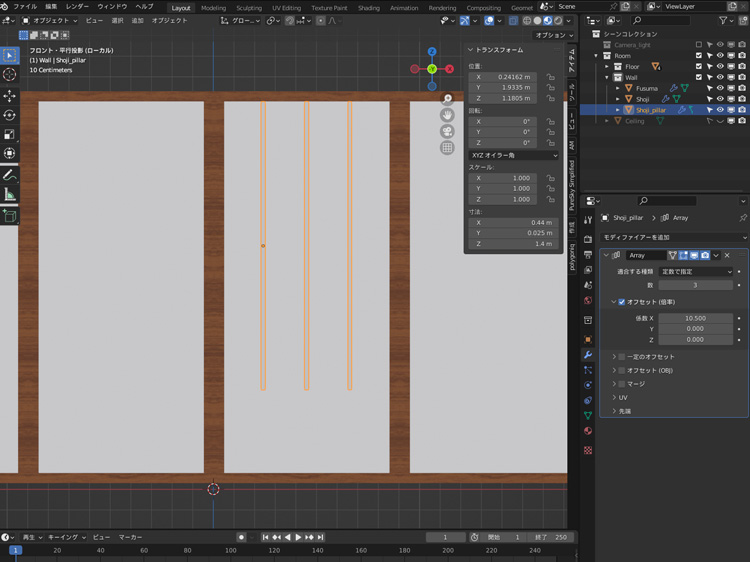
Task: Enable the マージ checkbox
Action: 622,384
